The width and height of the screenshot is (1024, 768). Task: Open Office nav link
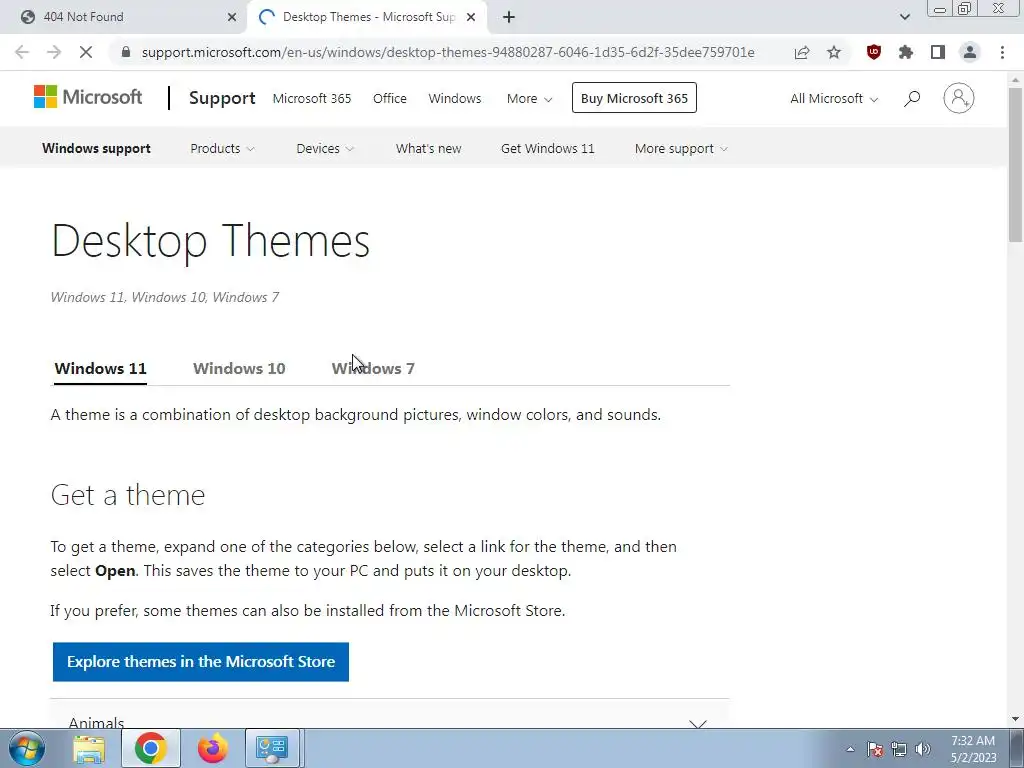coord(390,99)
